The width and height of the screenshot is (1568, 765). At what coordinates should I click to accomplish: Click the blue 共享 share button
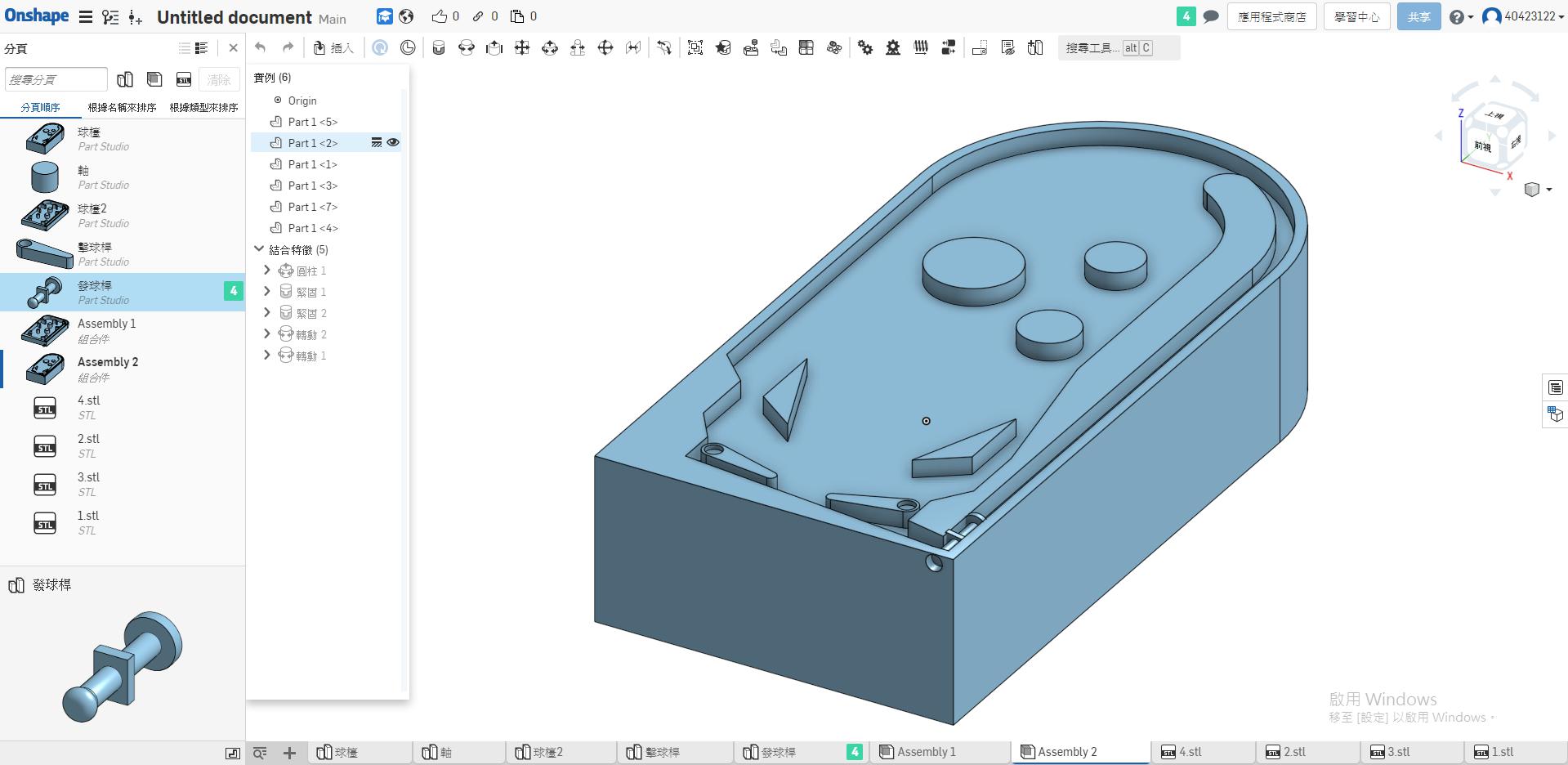(1418, 16)
